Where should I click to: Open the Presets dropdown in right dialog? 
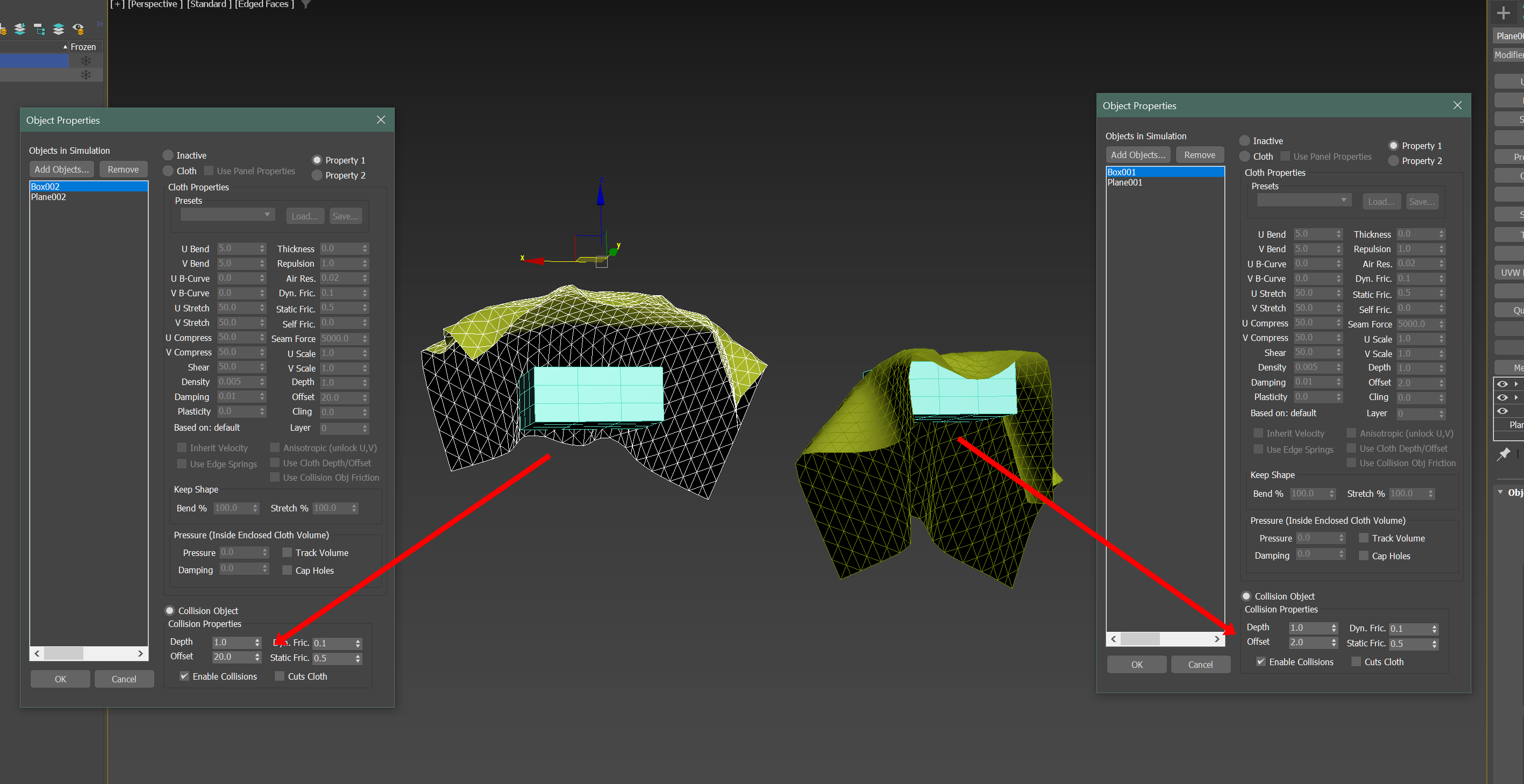(1304, 201)
